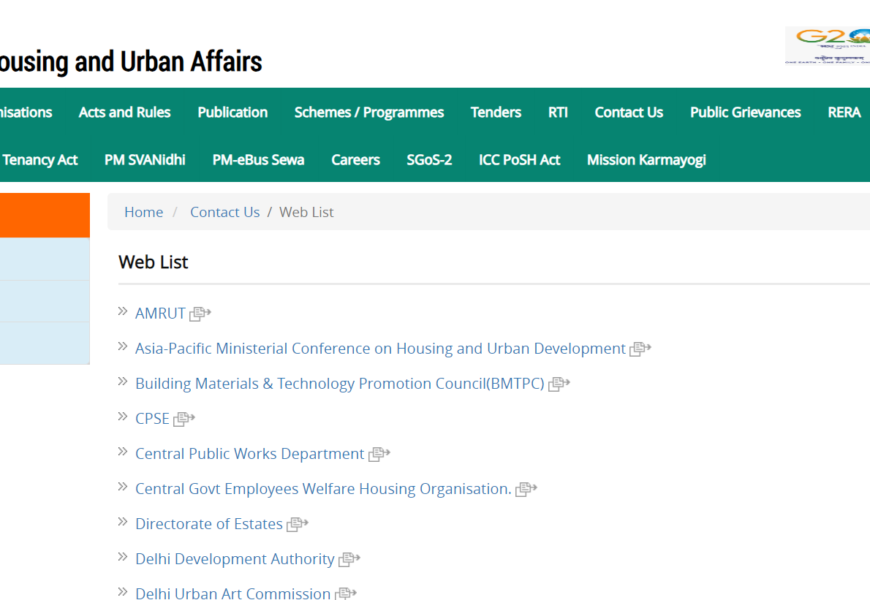Click external-link icon after Delhi Urban Art Commission
This screenshot has width=870, height=600.
346,593
